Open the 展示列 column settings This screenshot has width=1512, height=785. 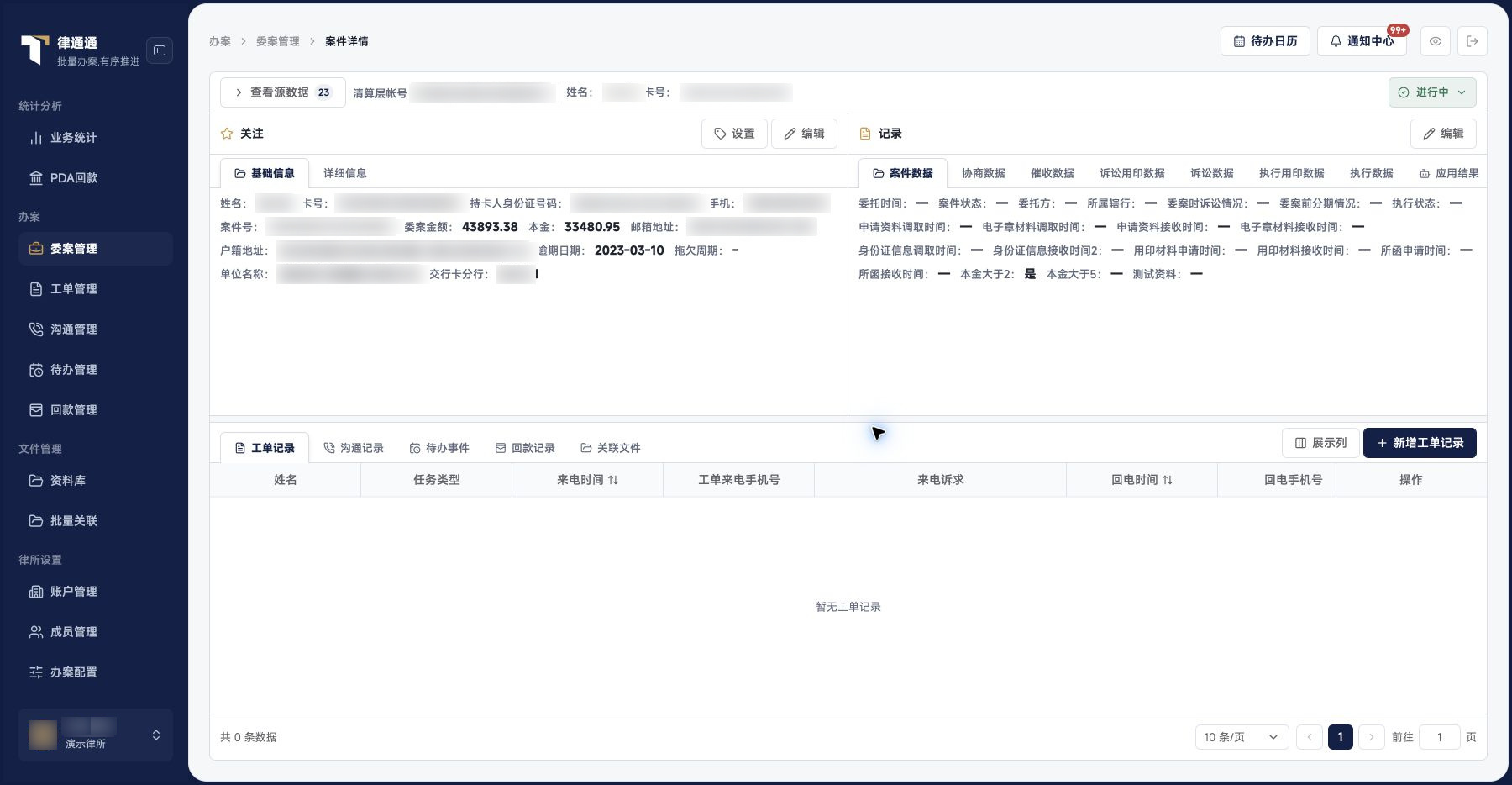coord(1320,443)
